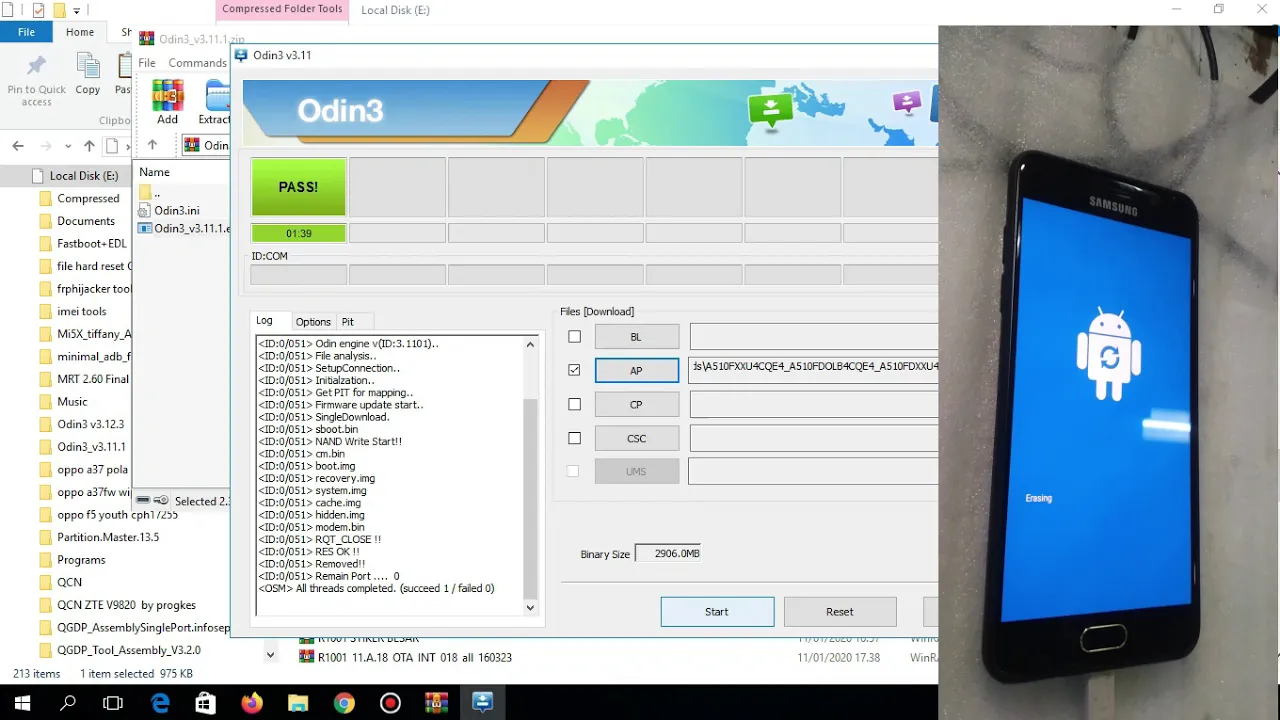Viewport: 1280px width, 720px height.
Task: Open File Explorer from the taskbar
Action: coord(298,703)
